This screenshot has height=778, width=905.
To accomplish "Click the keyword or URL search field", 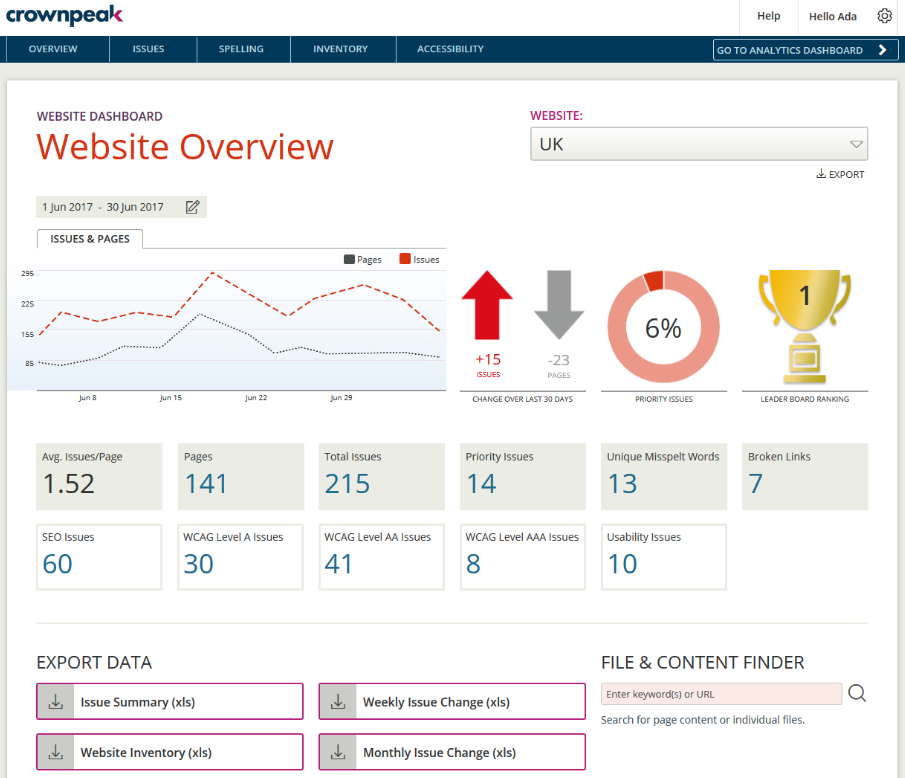I will [x=721, y=694].
